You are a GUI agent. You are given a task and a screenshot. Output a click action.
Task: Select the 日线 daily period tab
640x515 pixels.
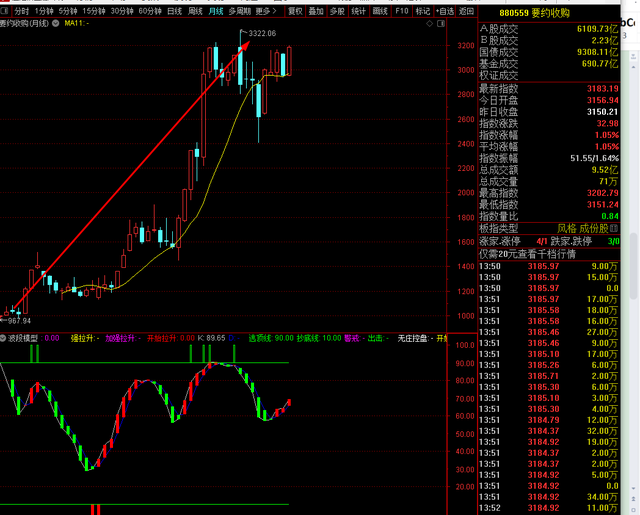(175, 11)
